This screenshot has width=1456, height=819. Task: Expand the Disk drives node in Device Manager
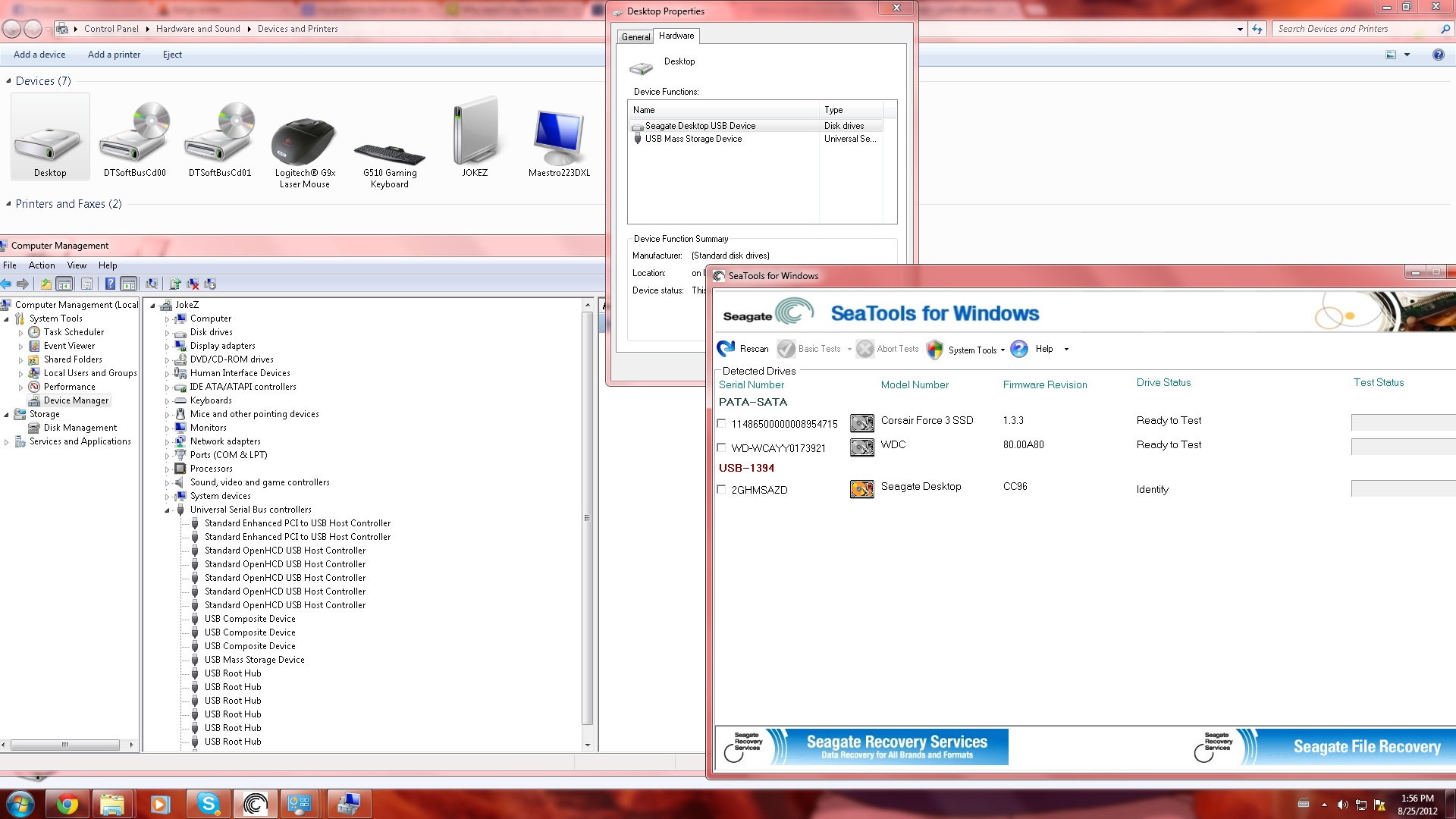(x=168, y=333)
